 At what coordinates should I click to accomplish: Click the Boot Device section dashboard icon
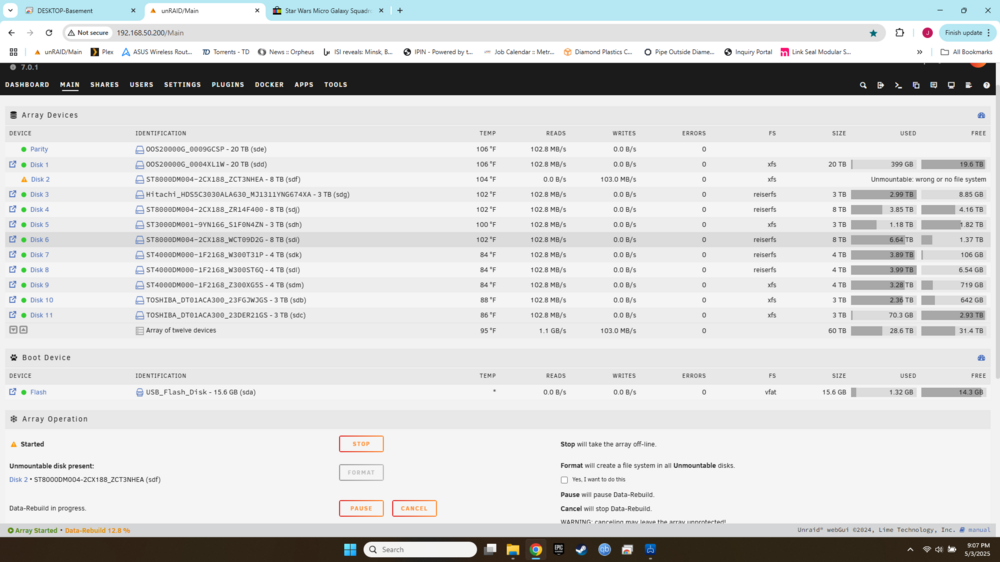pyautogui.click(x=982, y=358)
